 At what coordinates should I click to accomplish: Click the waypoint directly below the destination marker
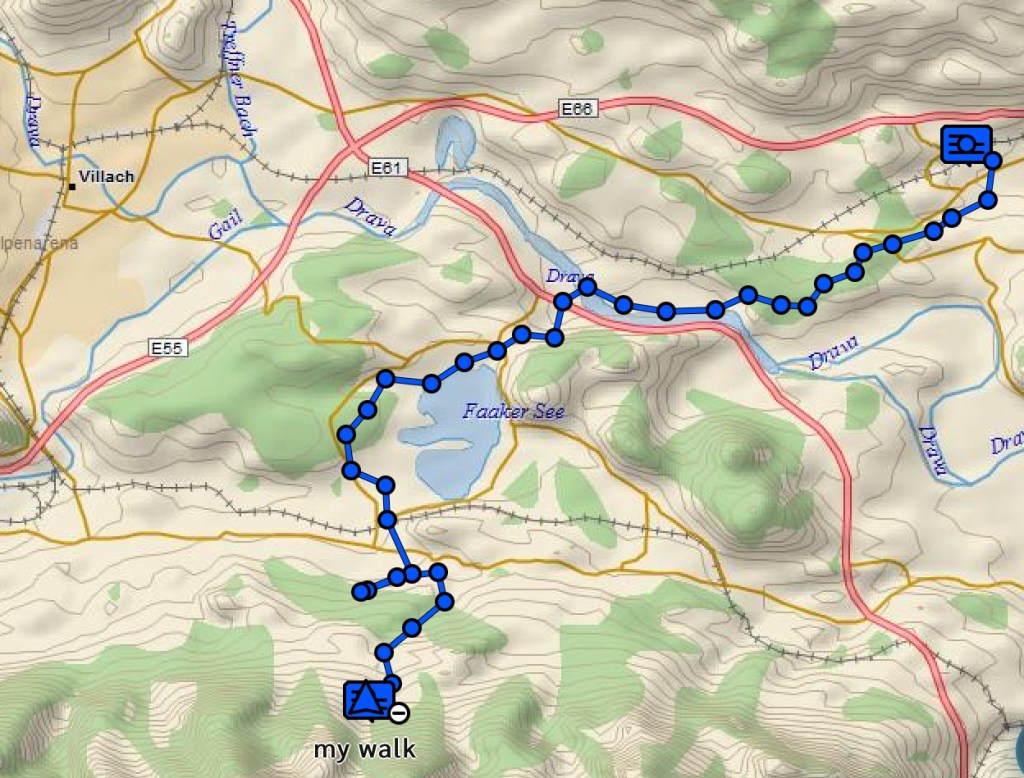tap(988, 199)
